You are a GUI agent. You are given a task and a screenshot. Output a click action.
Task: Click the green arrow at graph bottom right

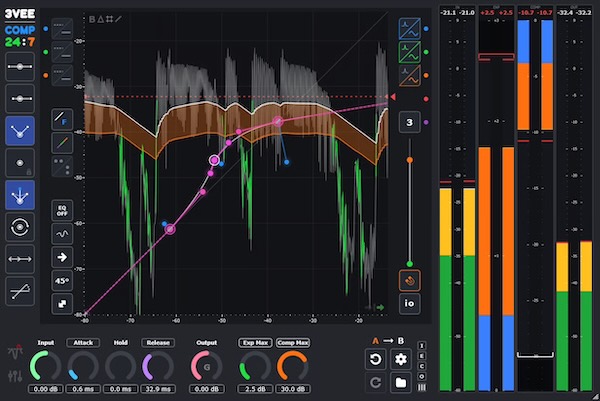pos(380,307)
